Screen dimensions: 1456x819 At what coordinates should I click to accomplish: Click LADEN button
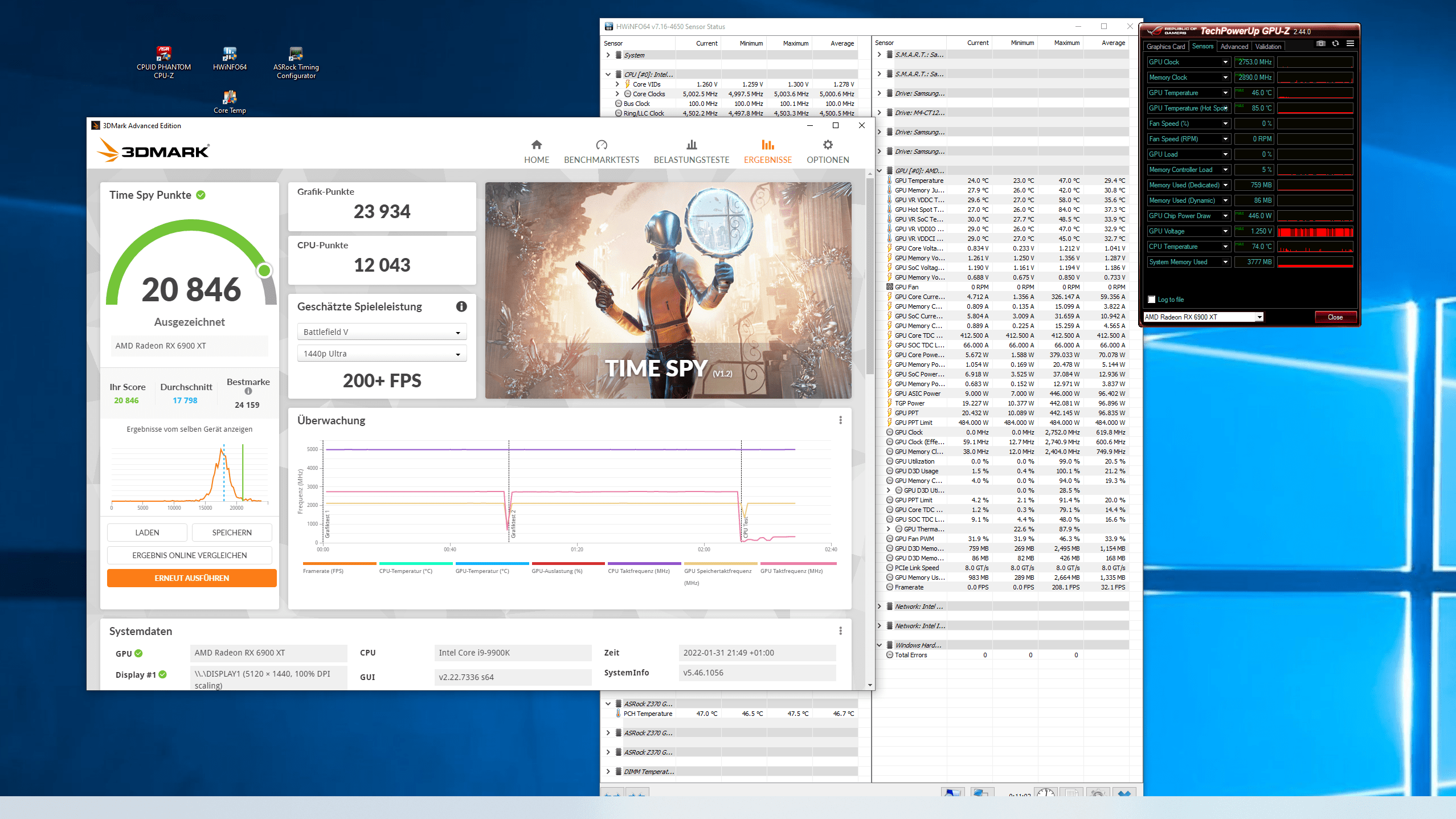click(x=147, y=533)
